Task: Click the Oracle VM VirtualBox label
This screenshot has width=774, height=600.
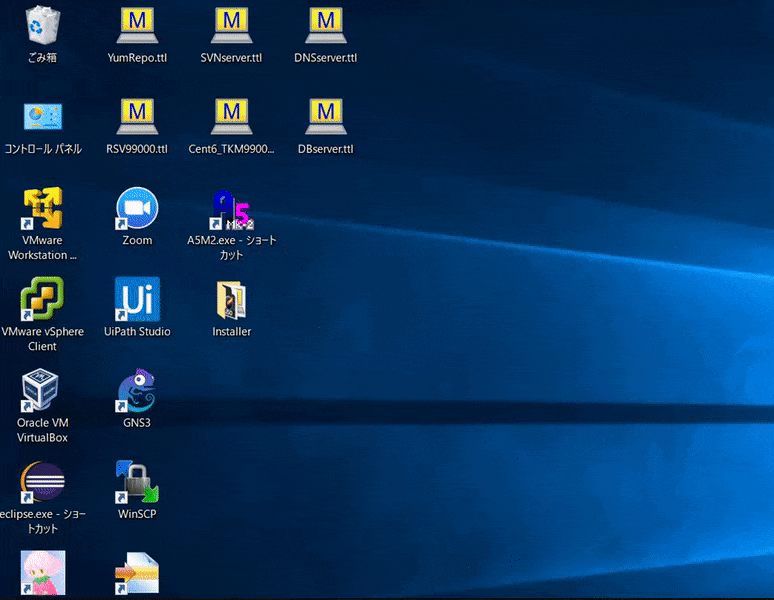Action: pos(42,430)
